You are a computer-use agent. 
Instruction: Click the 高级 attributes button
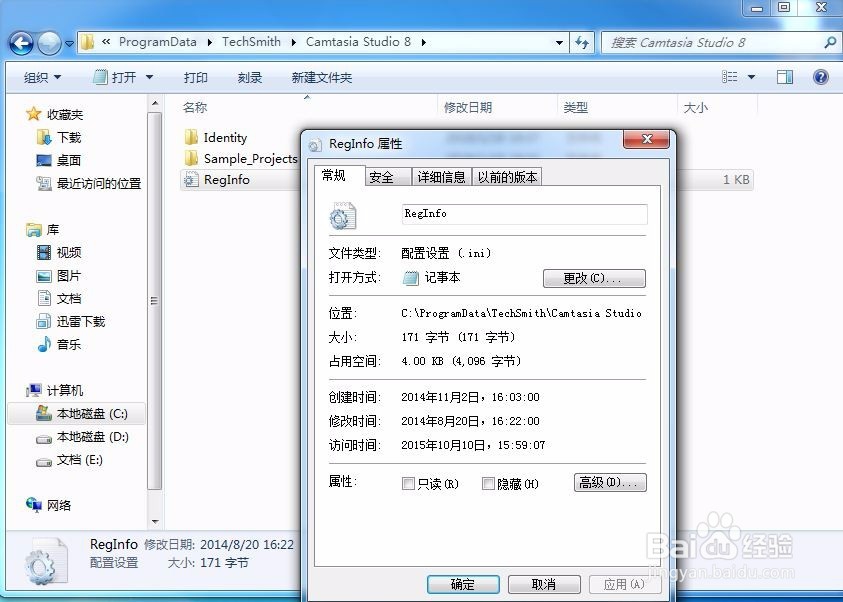610,483
